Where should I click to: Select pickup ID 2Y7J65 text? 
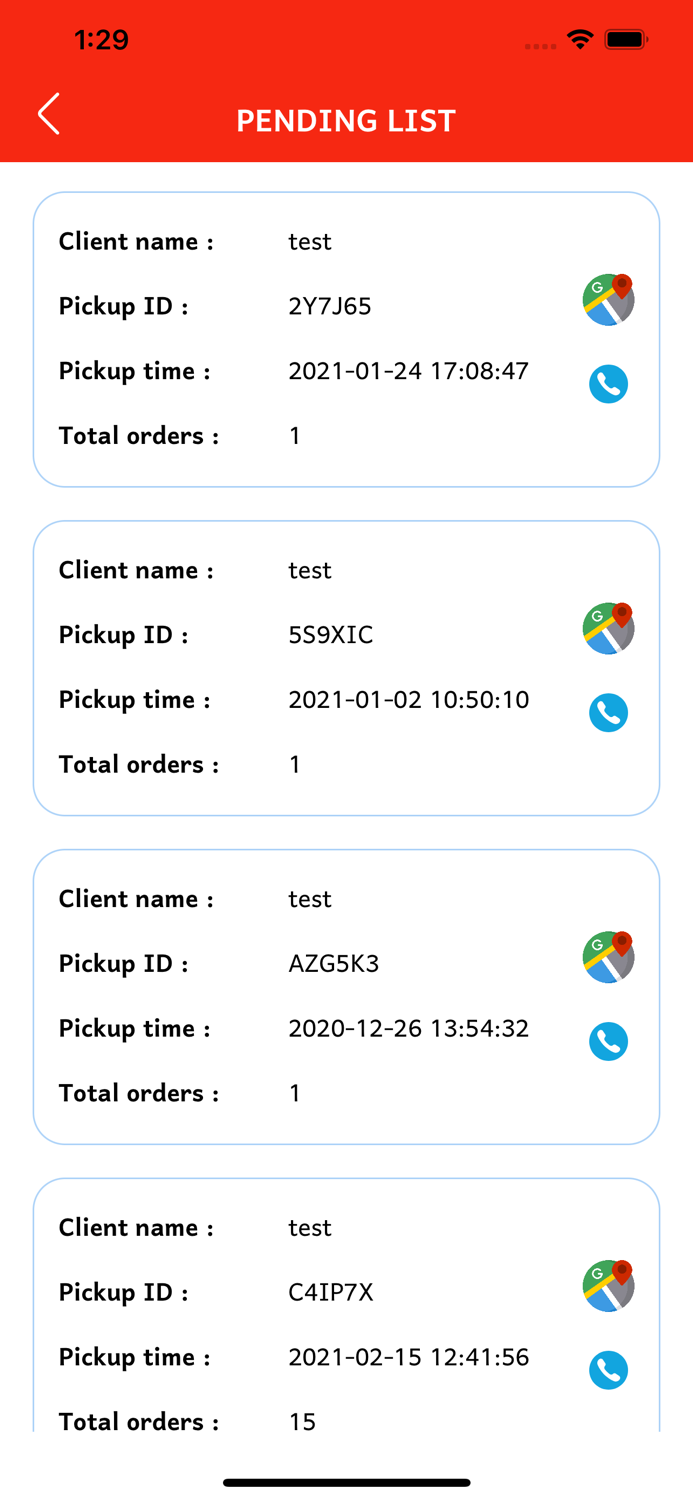click(x=330, y=306)
